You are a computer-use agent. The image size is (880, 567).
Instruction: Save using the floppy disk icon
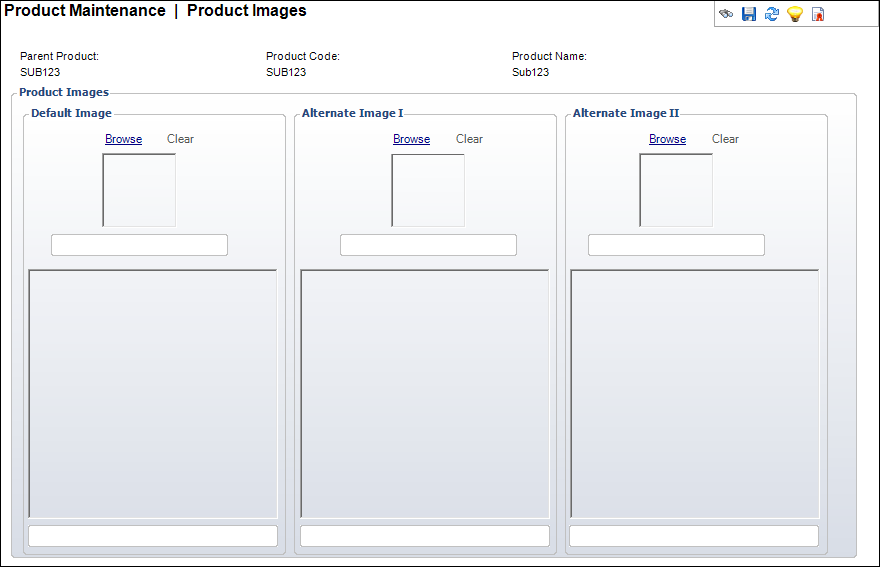tap(749, 14)
